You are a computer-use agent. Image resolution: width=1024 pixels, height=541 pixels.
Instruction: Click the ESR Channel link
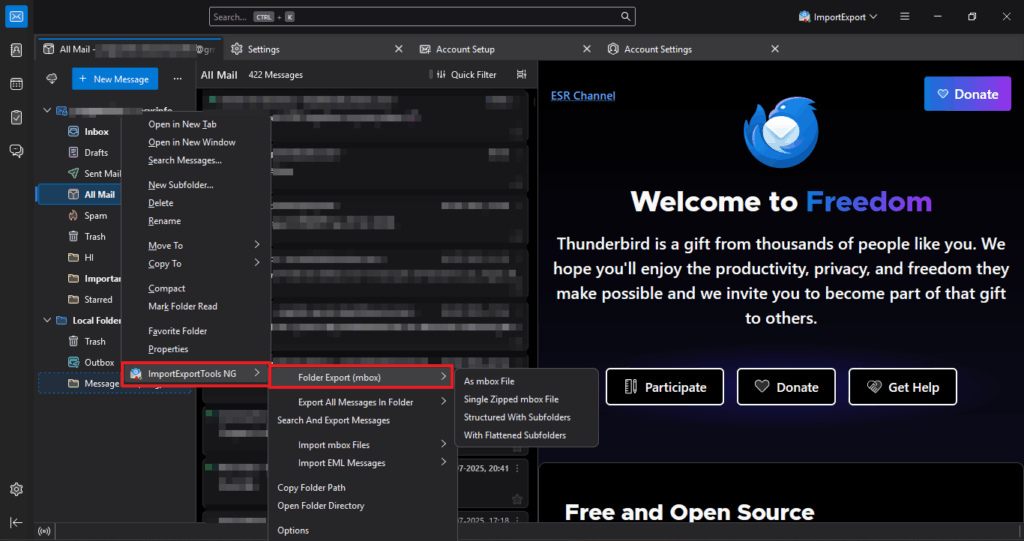pos(583,95)
